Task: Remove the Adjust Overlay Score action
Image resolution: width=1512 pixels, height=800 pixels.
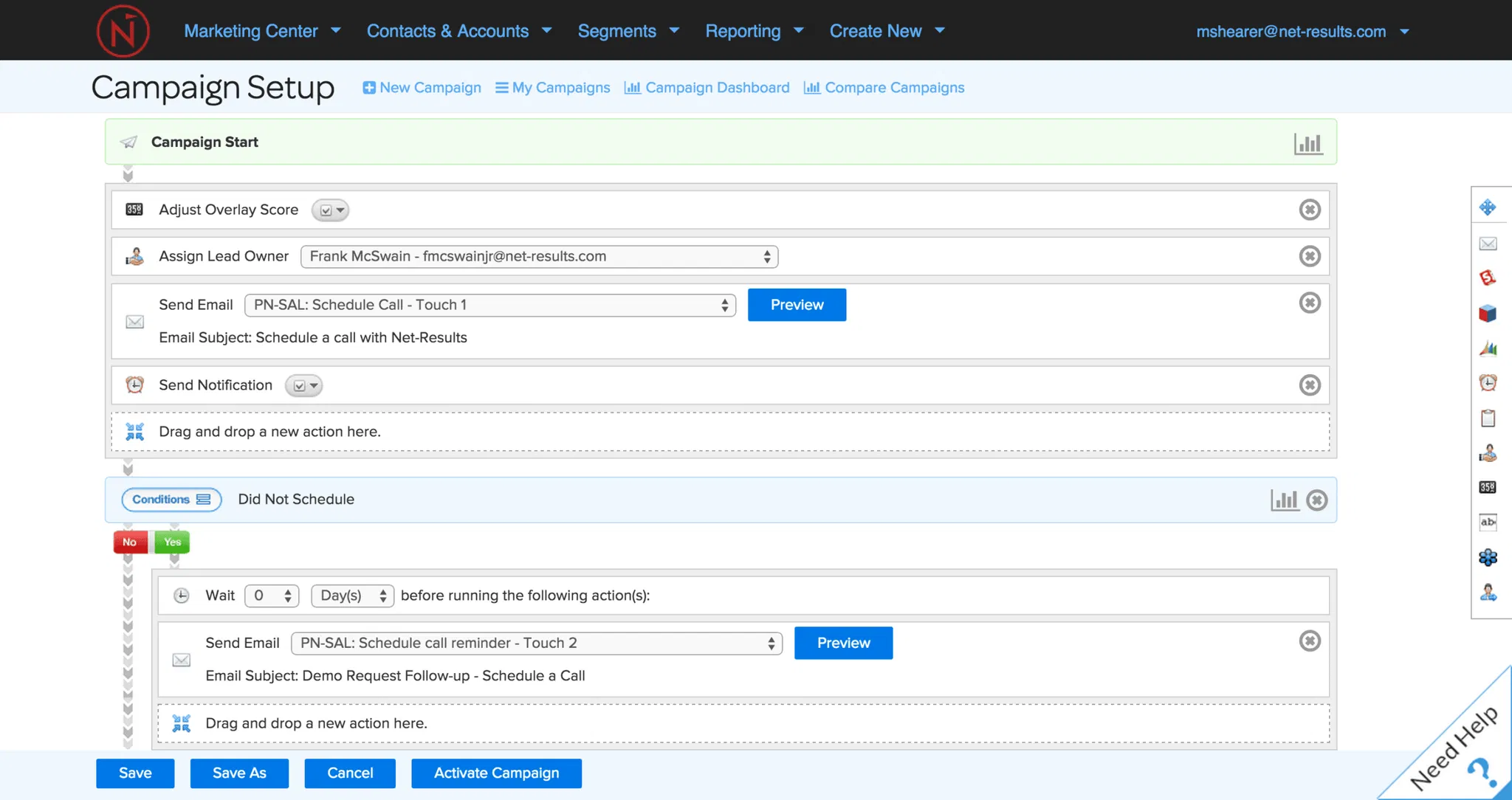Action: click(x=1309, y=210)
